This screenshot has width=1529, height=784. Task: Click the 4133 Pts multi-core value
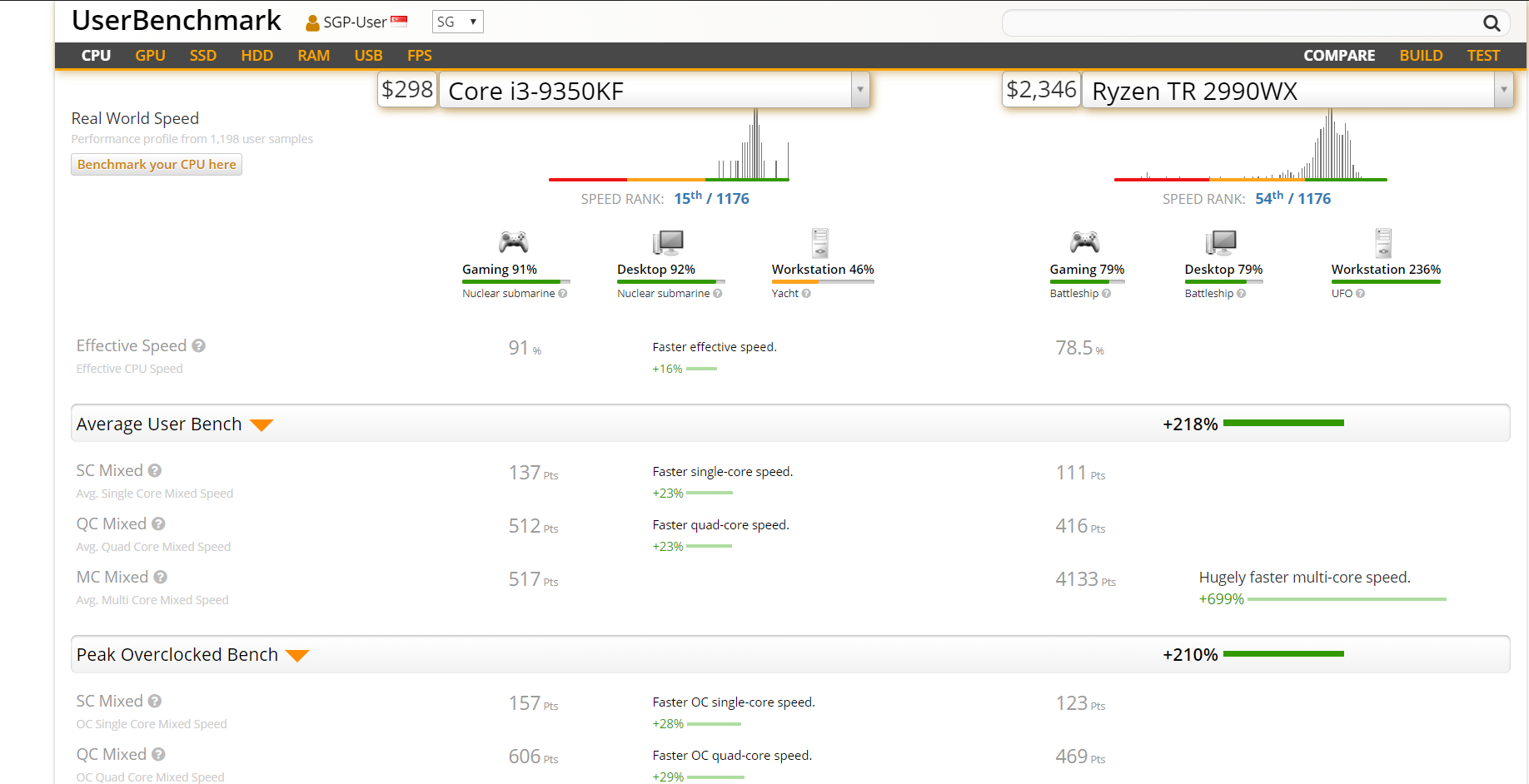click(x=1086, y=579)
